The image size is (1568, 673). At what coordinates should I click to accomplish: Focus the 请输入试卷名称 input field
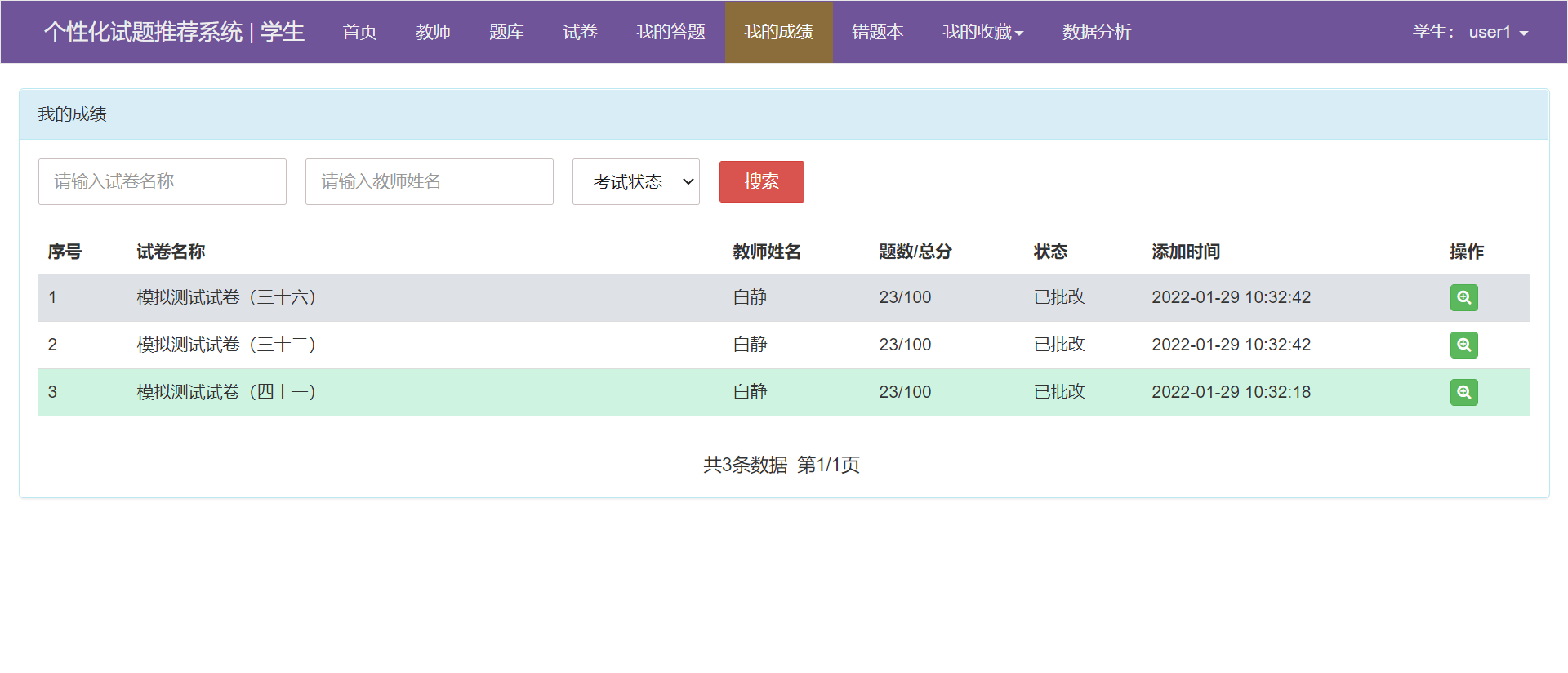(163, 181)
